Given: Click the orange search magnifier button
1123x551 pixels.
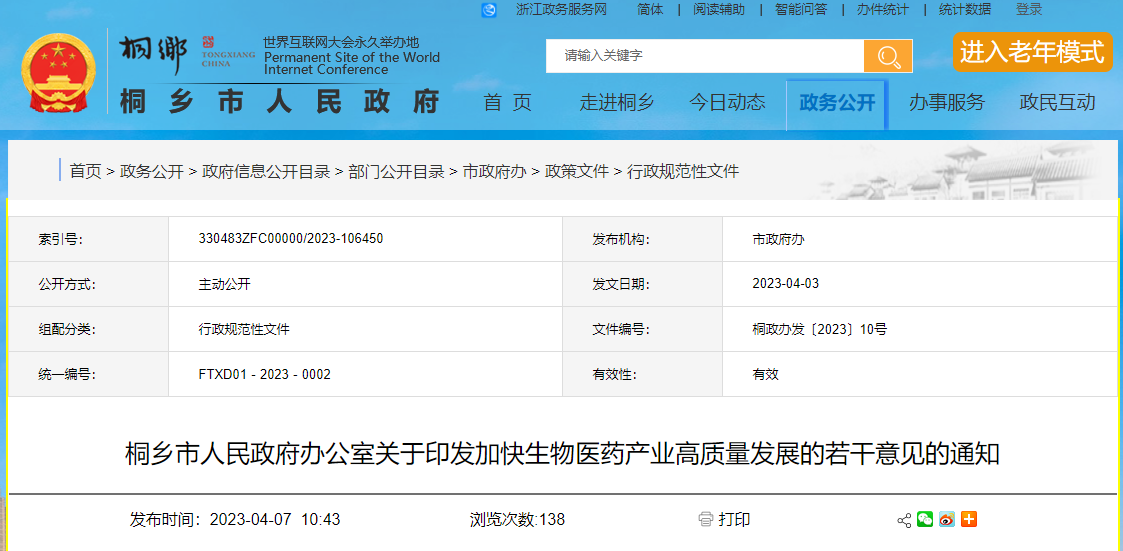Looking at the screenshot, I should pos(888,56).
